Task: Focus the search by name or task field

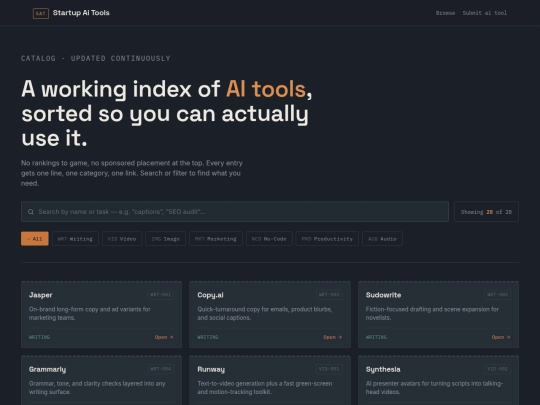Action: click(x=235, y=211)
